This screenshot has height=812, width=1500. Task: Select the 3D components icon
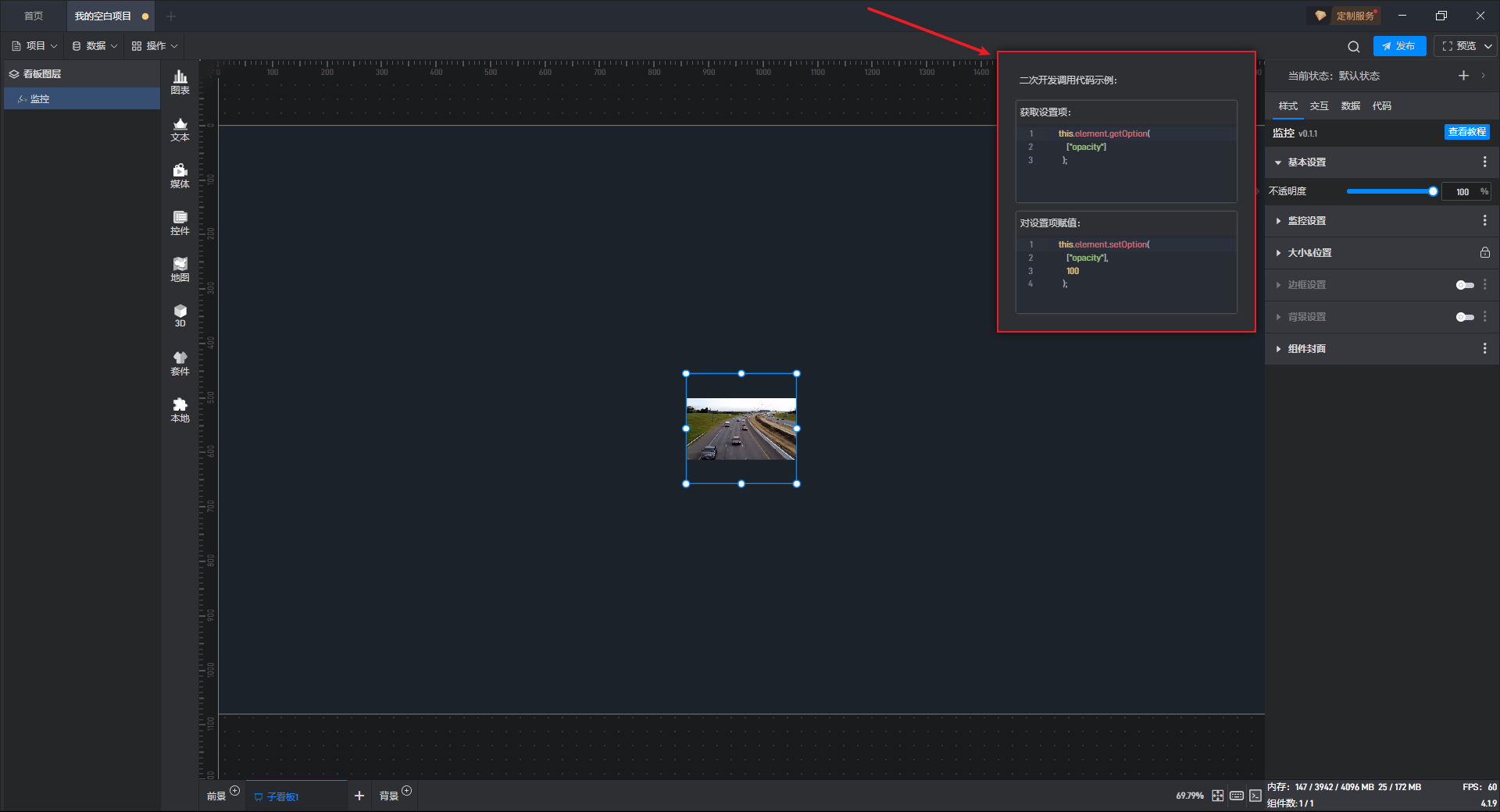pyautogui.click(x=180, y=315)
